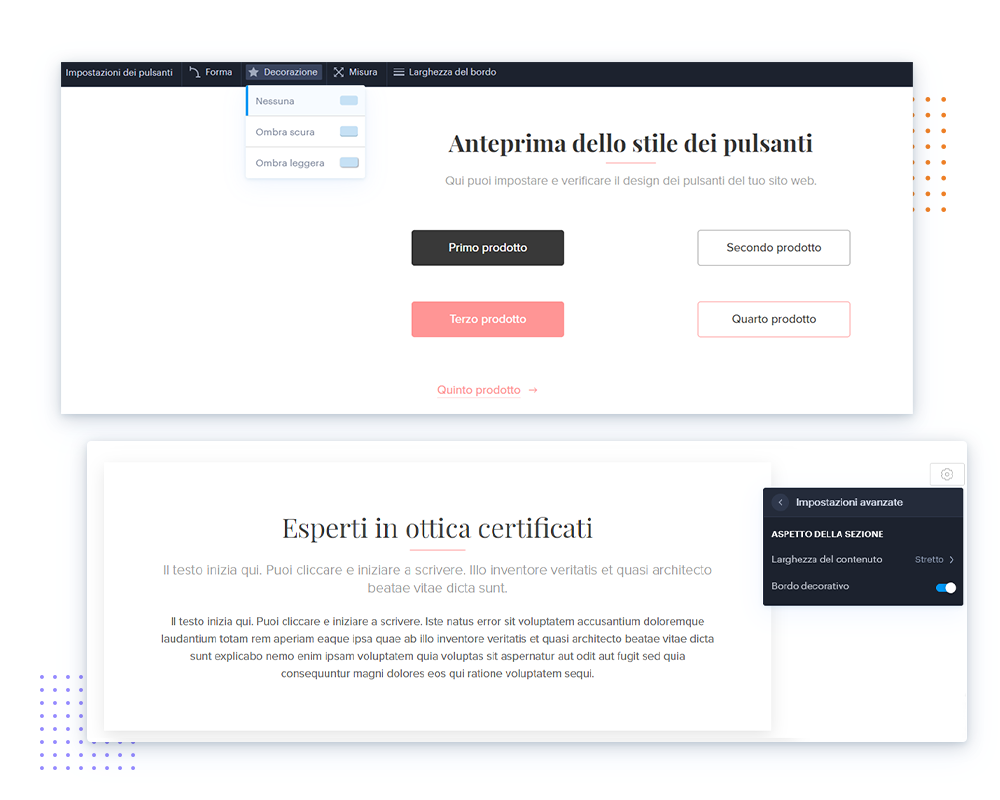Click the ASPETTO DELLA SEZIONE header
Viewport: 1000px width, 800px height.
pos(827,534)
